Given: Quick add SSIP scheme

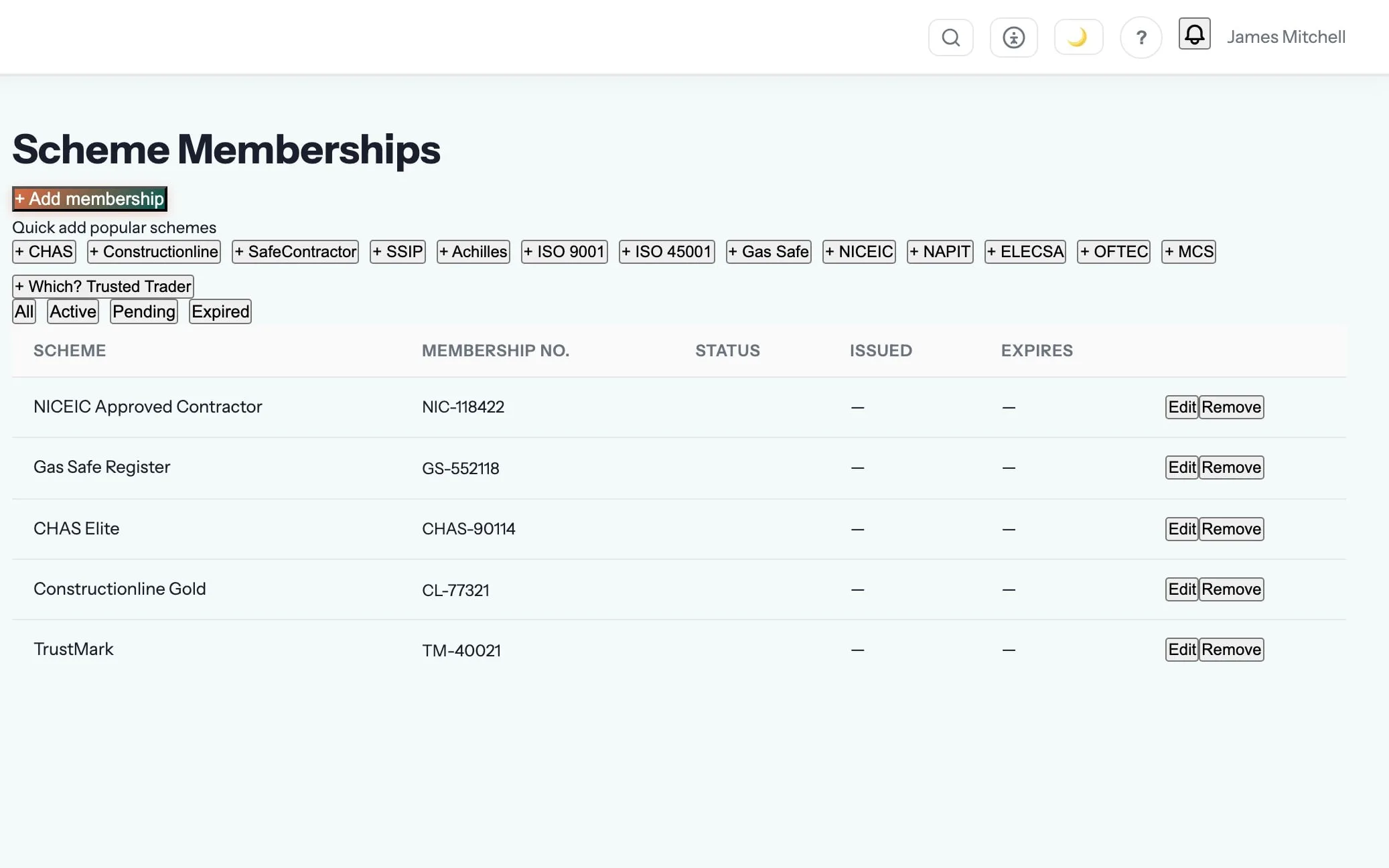Looking at the screenshot, I should (398, 252).
